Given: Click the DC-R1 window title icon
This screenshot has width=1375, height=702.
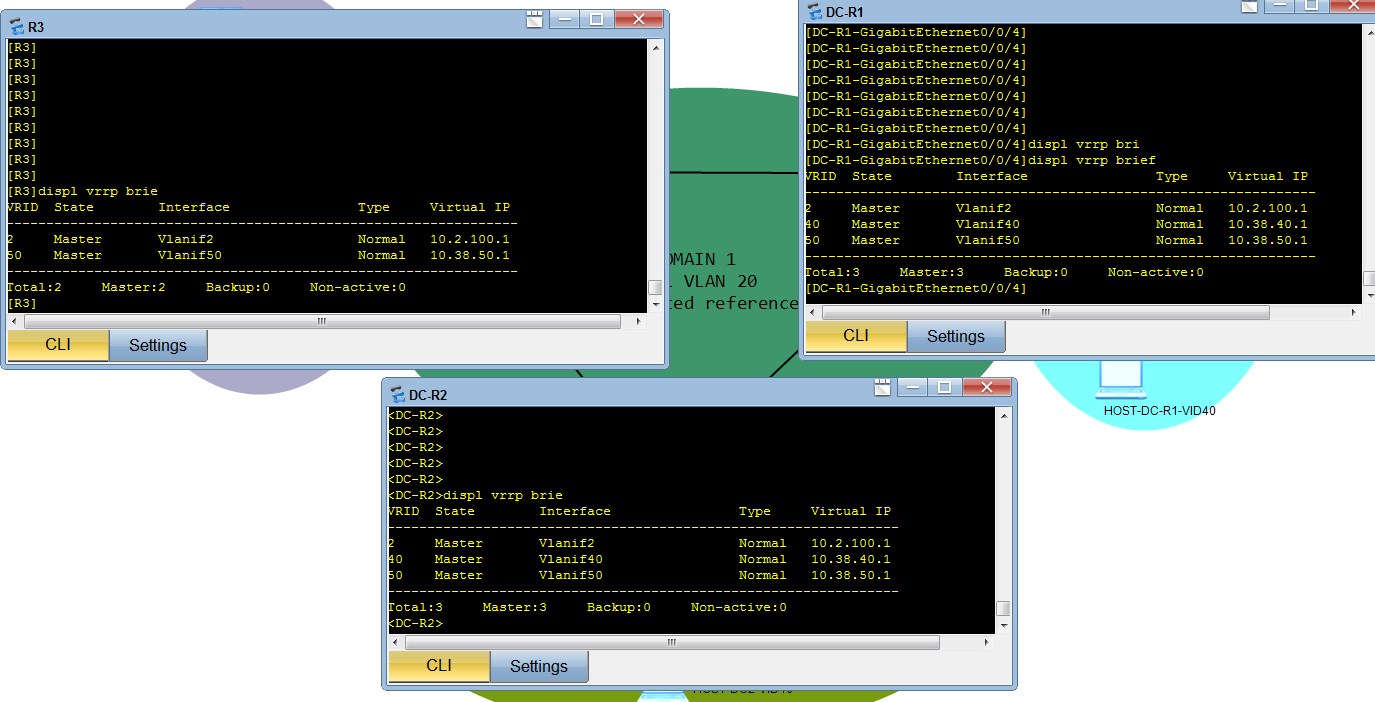Looking at the screenshot, I should 815,12.
